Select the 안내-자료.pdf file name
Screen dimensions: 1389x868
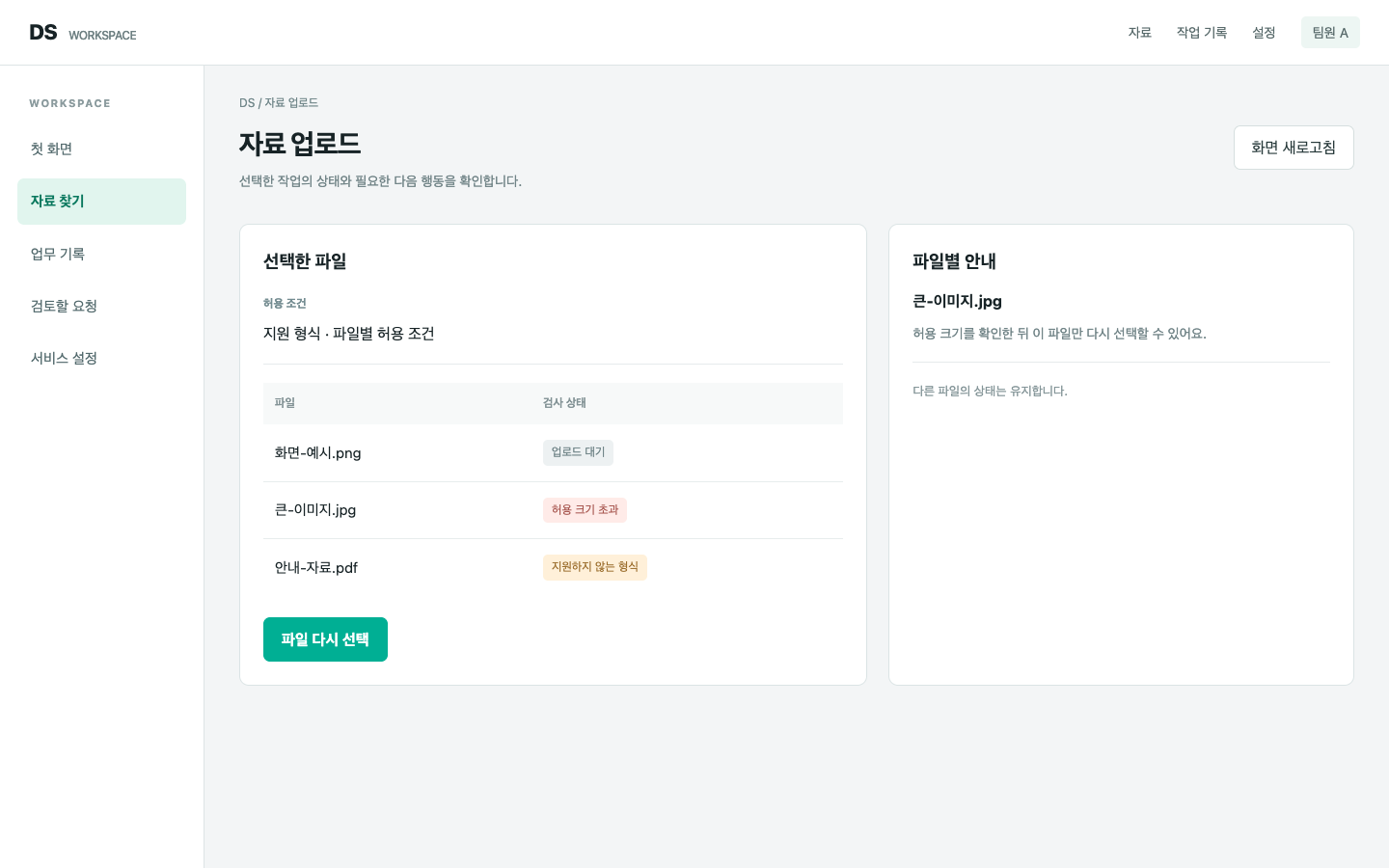[x=315, y=568]
